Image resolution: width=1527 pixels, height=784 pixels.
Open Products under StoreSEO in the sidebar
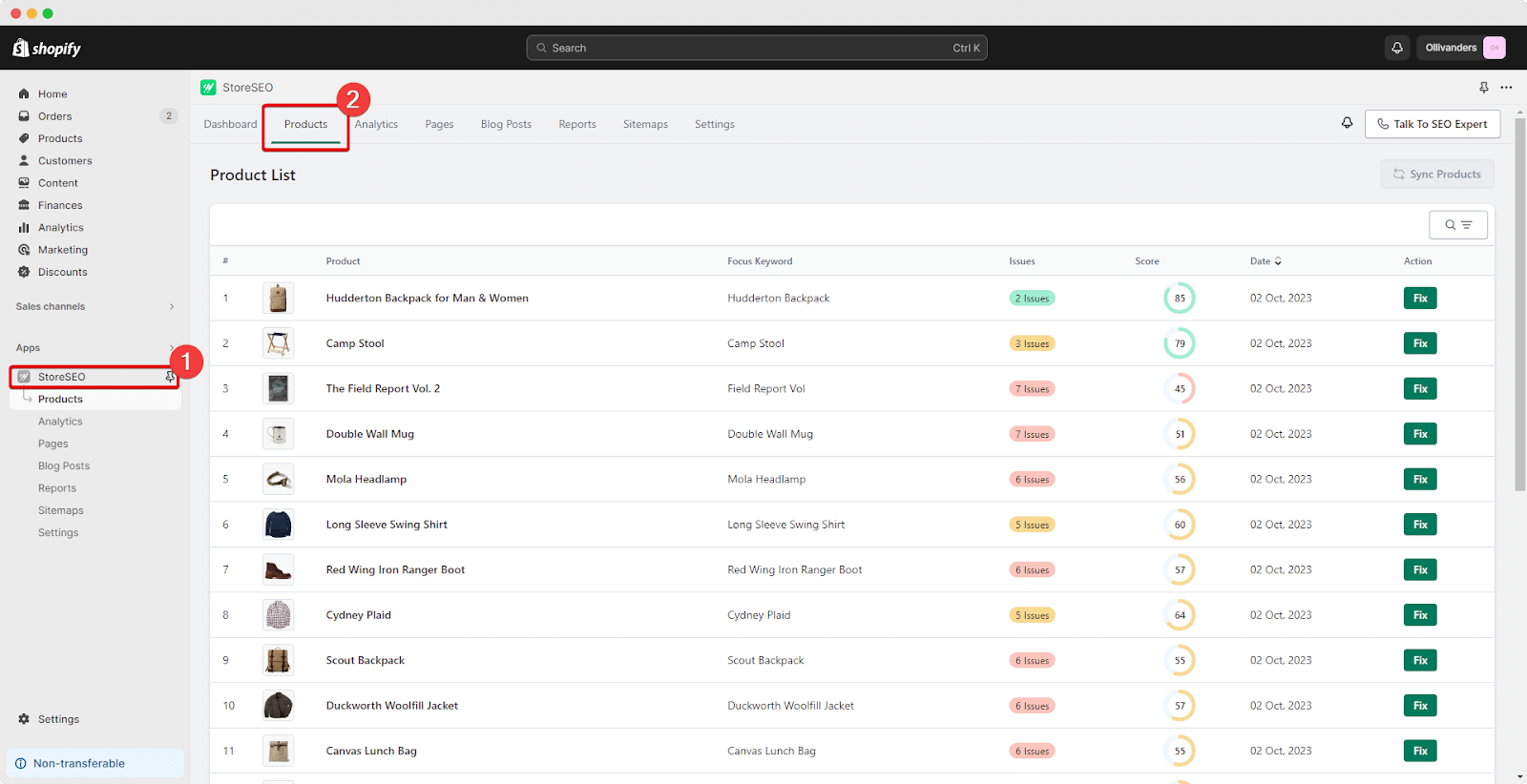(x=60, y=400)
